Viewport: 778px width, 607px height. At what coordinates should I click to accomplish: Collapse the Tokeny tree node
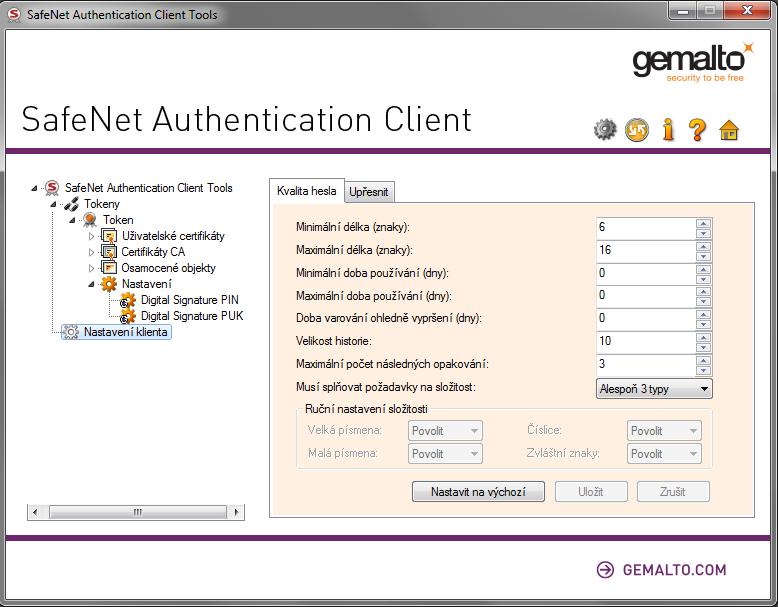53,204
